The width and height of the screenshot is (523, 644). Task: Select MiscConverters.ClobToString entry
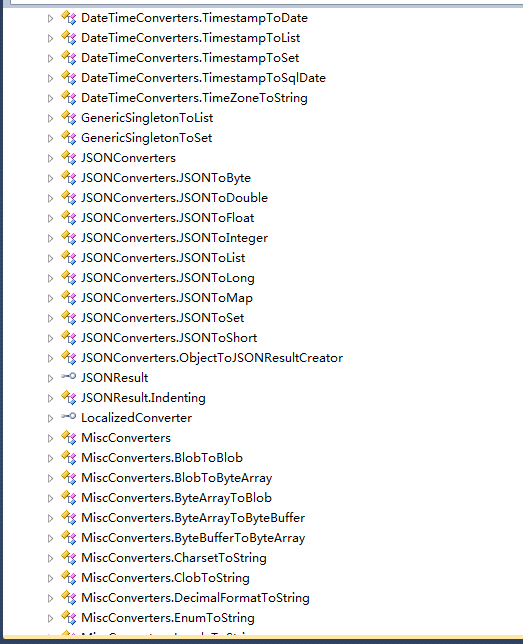tap(165, 577)
